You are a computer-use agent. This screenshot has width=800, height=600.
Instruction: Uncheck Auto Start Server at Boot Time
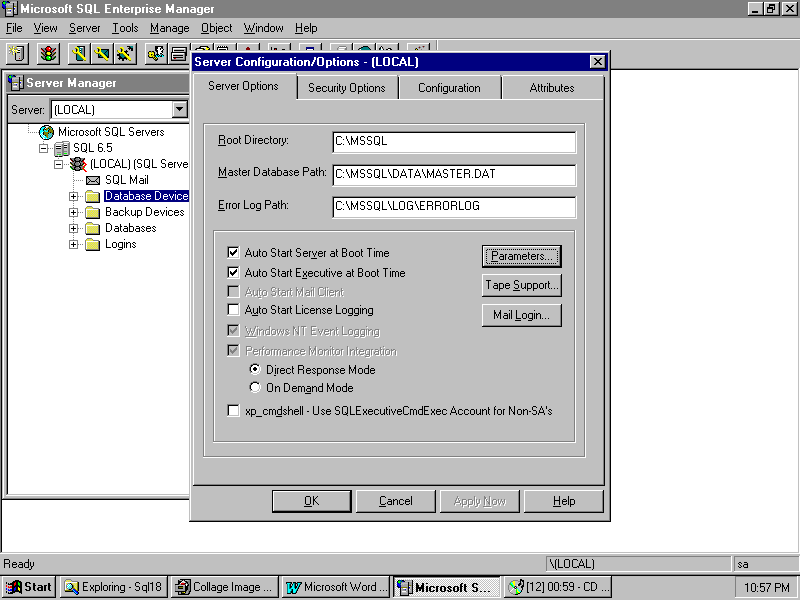pos(234,253)
